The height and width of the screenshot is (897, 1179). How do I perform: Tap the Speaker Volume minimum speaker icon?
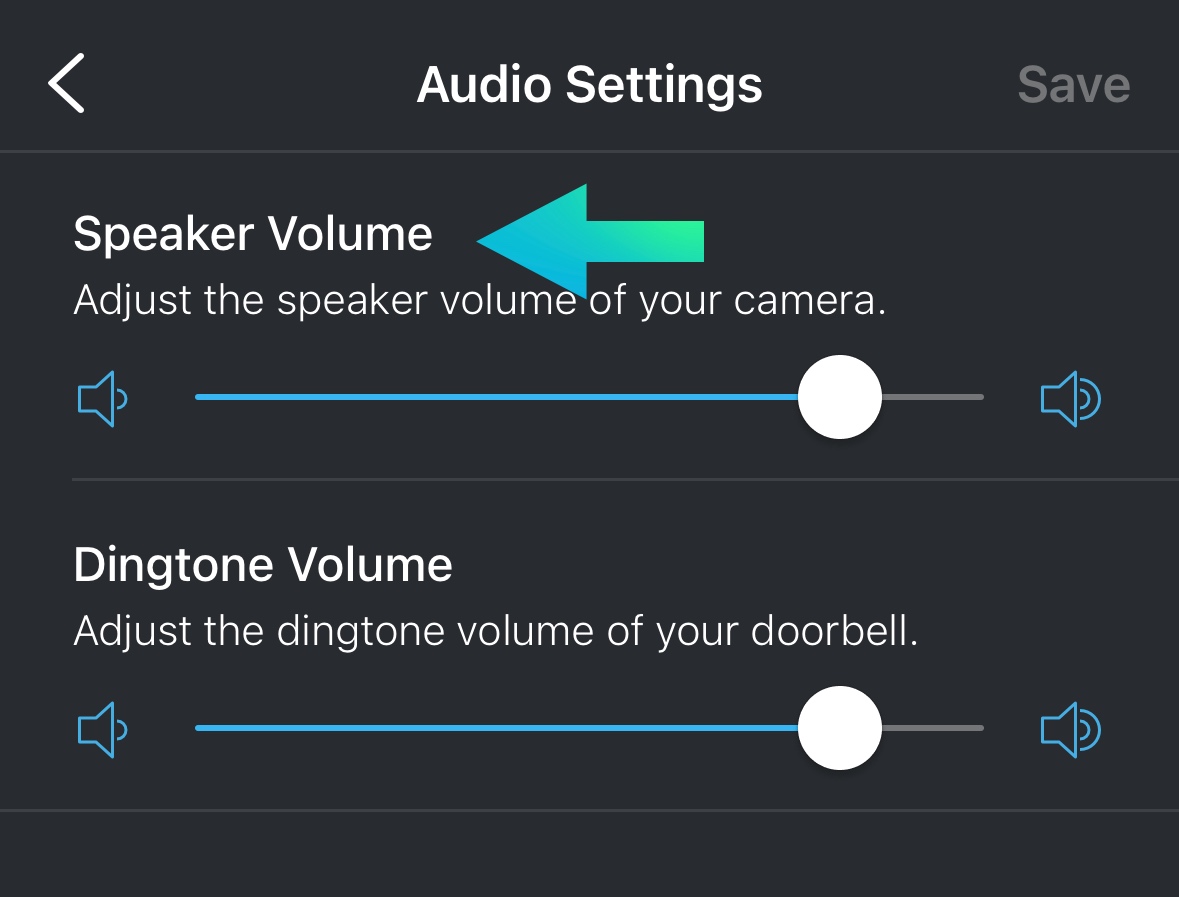(x=102, y=399)
